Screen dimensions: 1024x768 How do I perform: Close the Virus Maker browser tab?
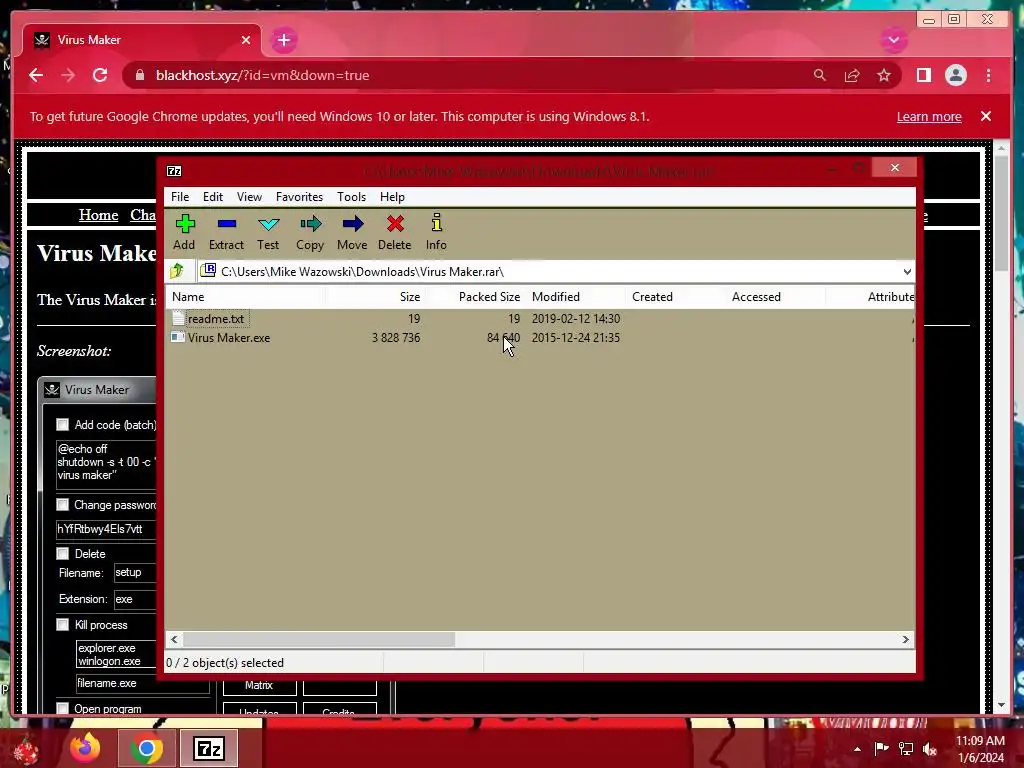[x=246, y=40]
